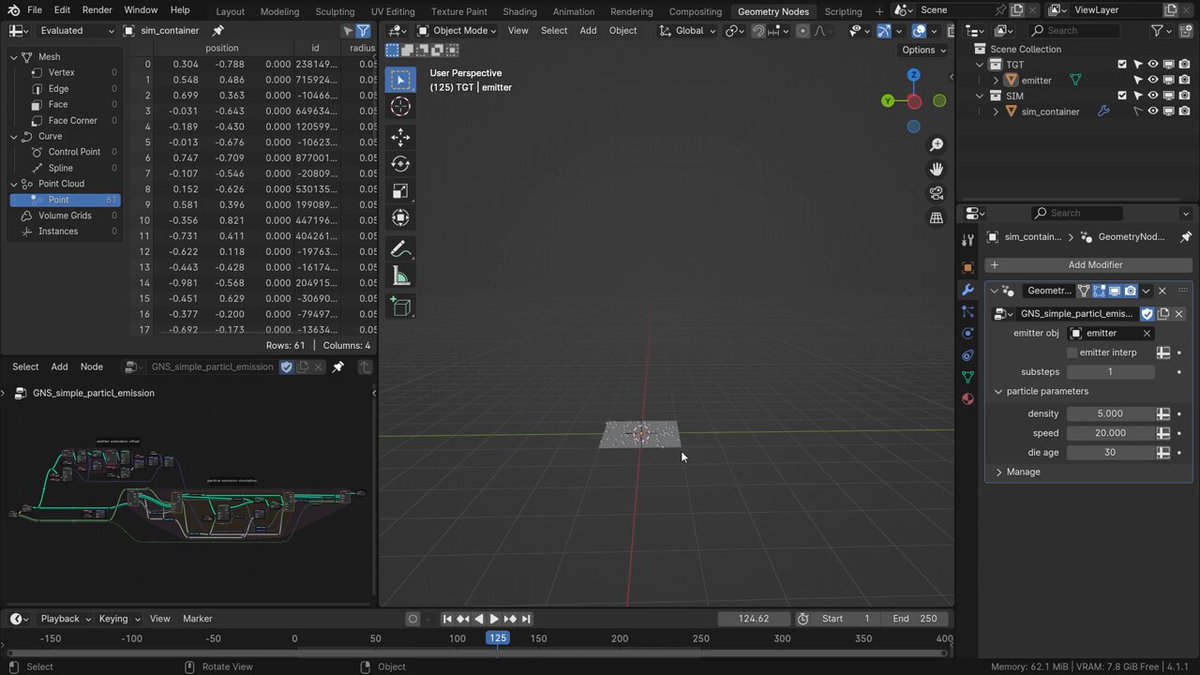Hide emitter object via eye icon
The image size is (1200, 675).
click(1153, 80)
